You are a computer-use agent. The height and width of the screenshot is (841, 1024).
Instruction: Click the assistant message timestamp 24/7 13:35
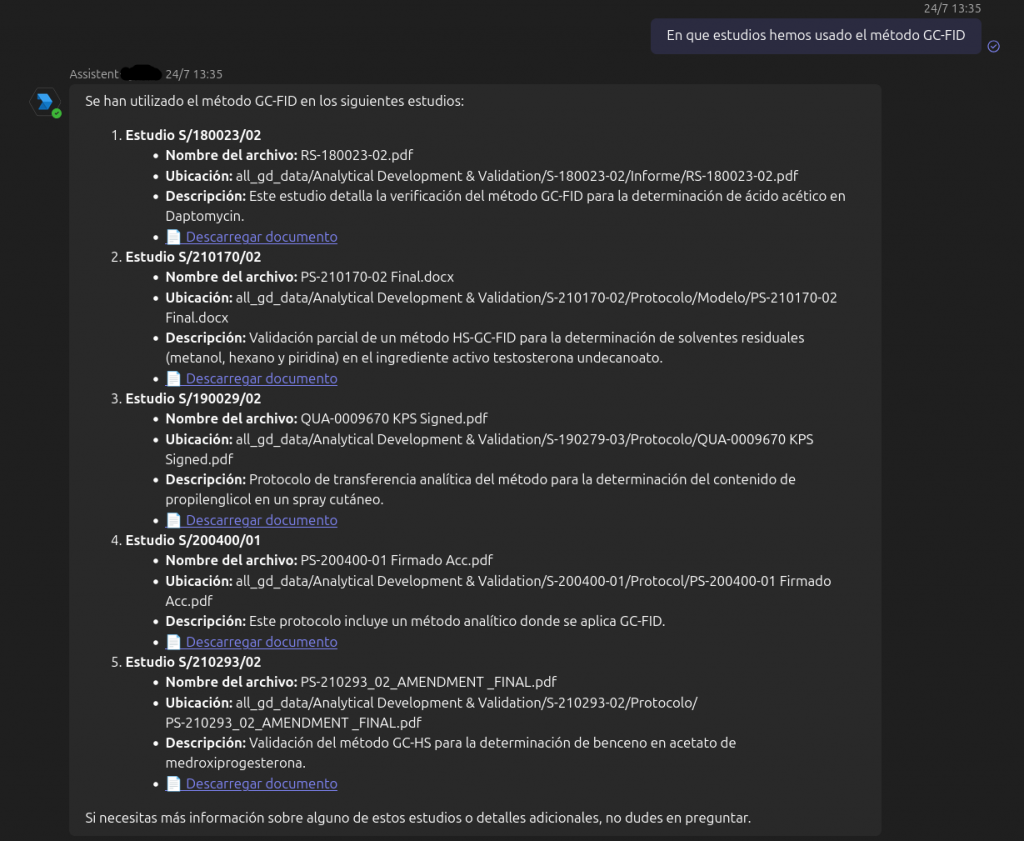tap(194, 74)
